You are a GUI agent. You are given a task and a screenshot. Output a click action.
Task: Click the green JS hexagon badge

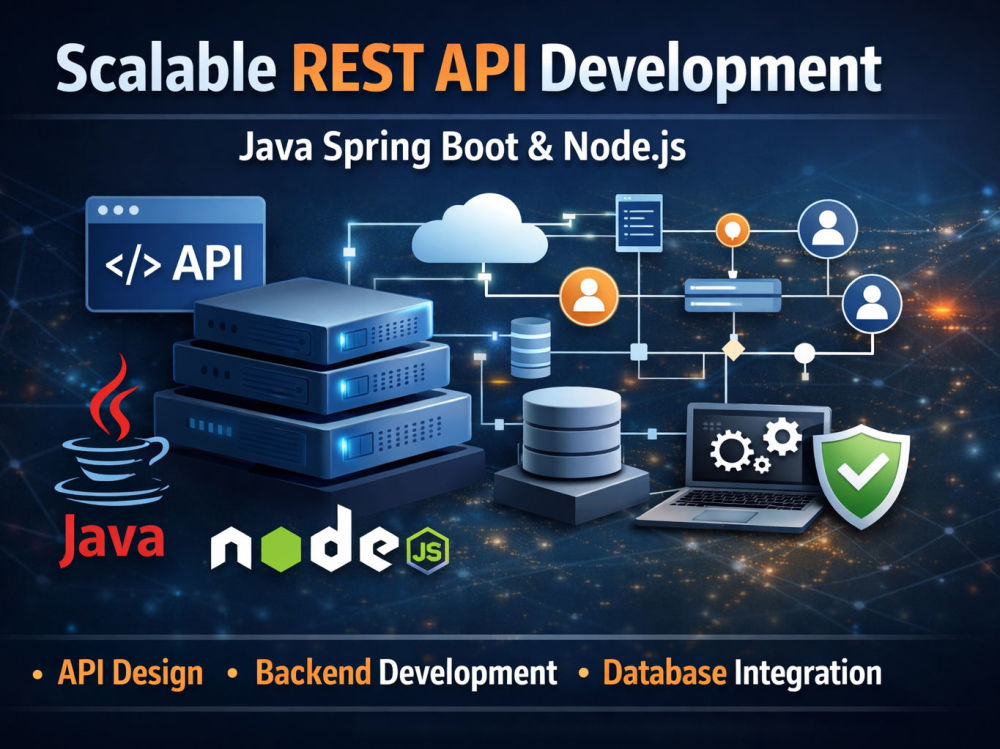coord(428,551)
